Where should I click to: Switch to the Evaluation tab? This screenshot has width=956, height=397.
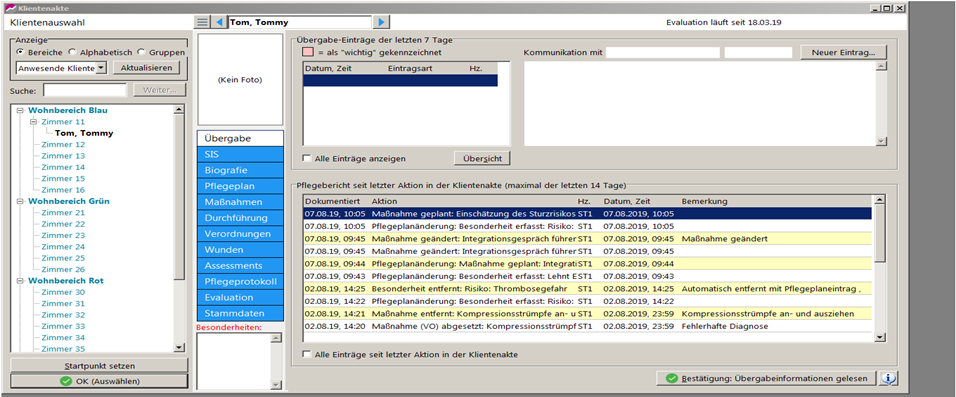240,298
